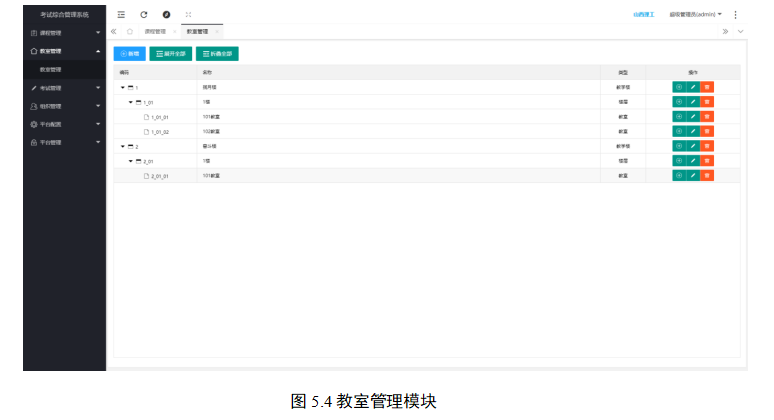Add child under row 1_01
The image size is (774, 420).
click(679, 102)
